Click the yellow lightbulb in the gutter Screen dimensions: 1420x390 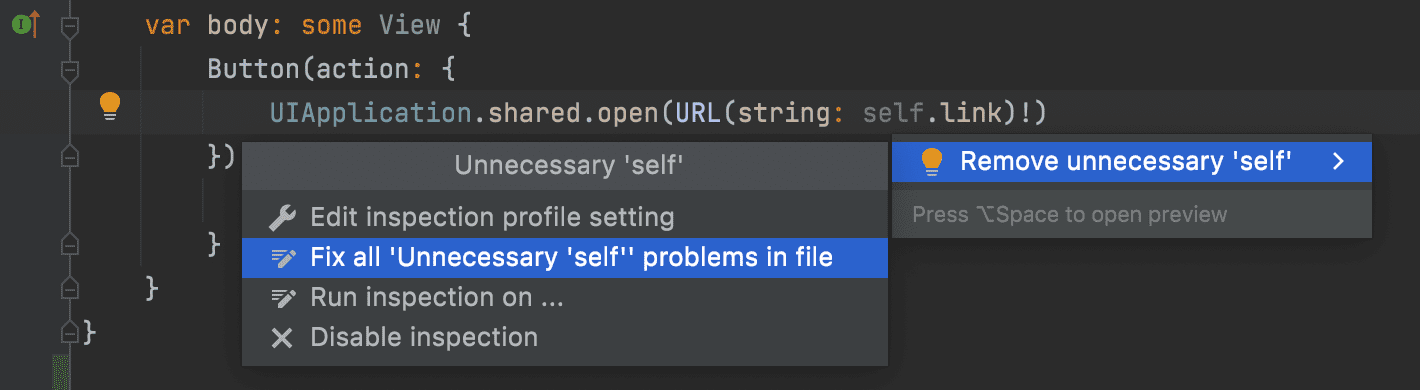[110, 105]
